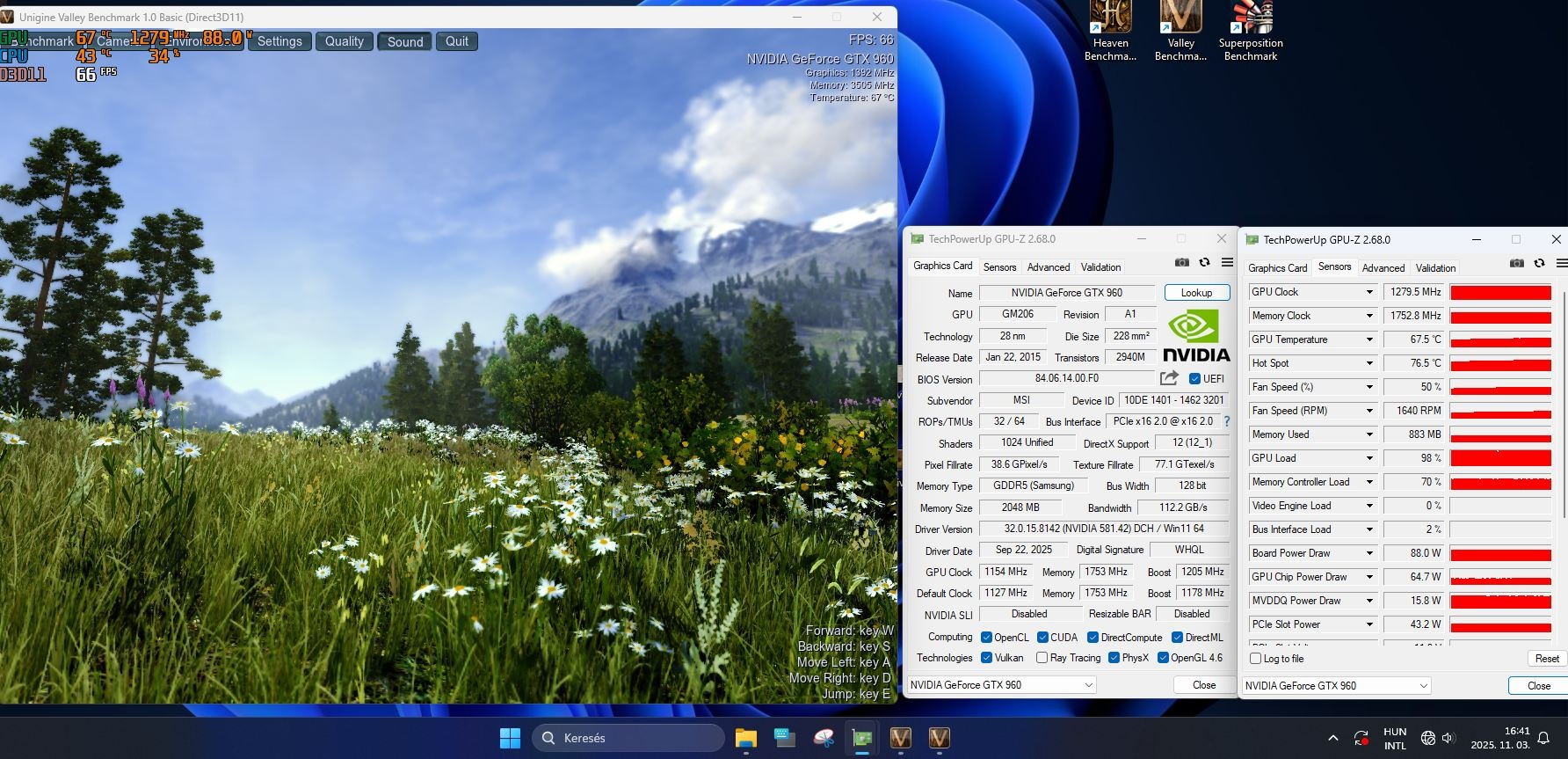Image resolution: width=1568 pixels, height=759 pixels.
Task: Click the NVIDIA logo in GPU-Z
Action: pyautogui.click(x=1196, y=335)
